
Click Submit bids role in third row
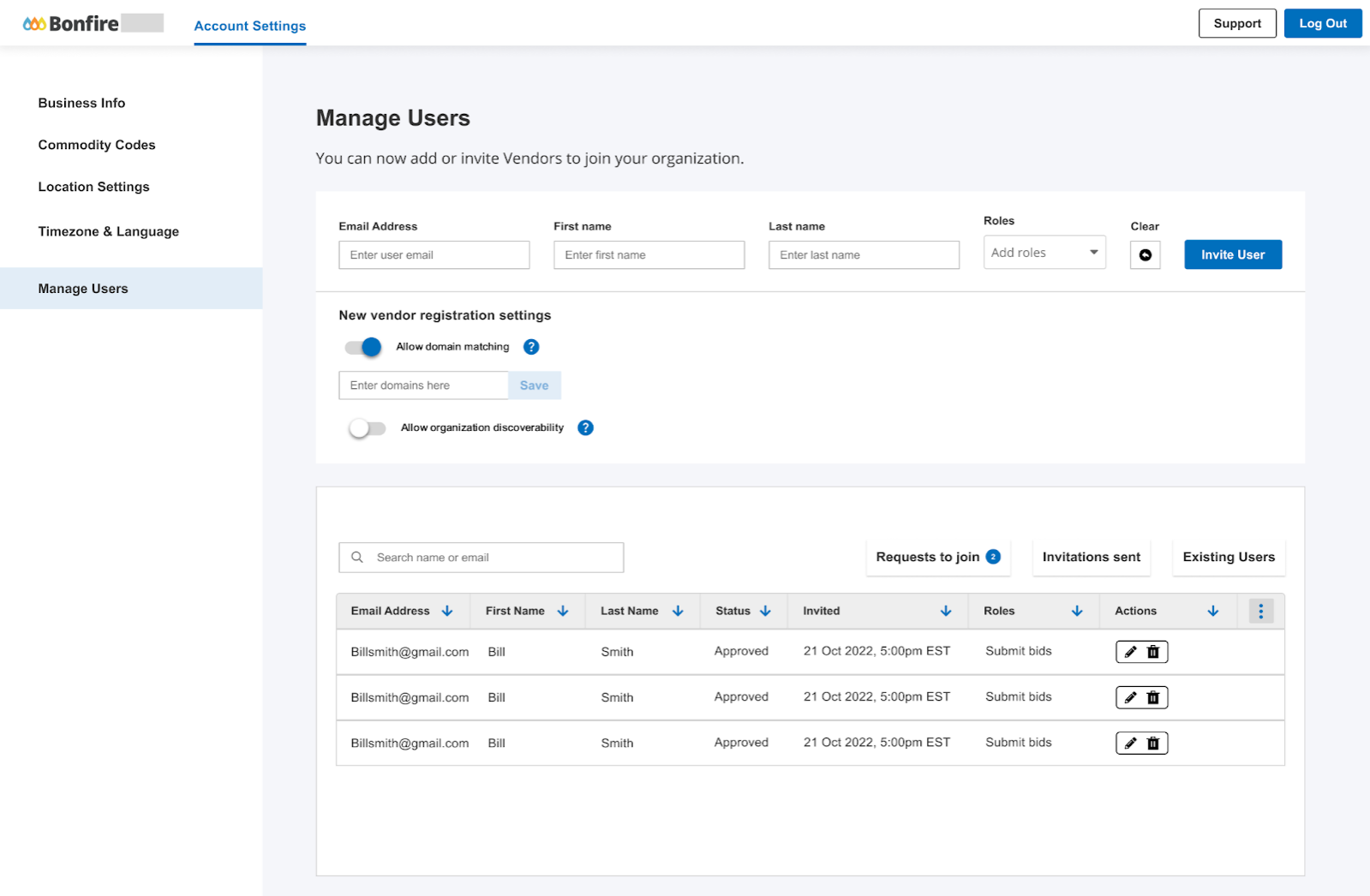[1019, 743]
